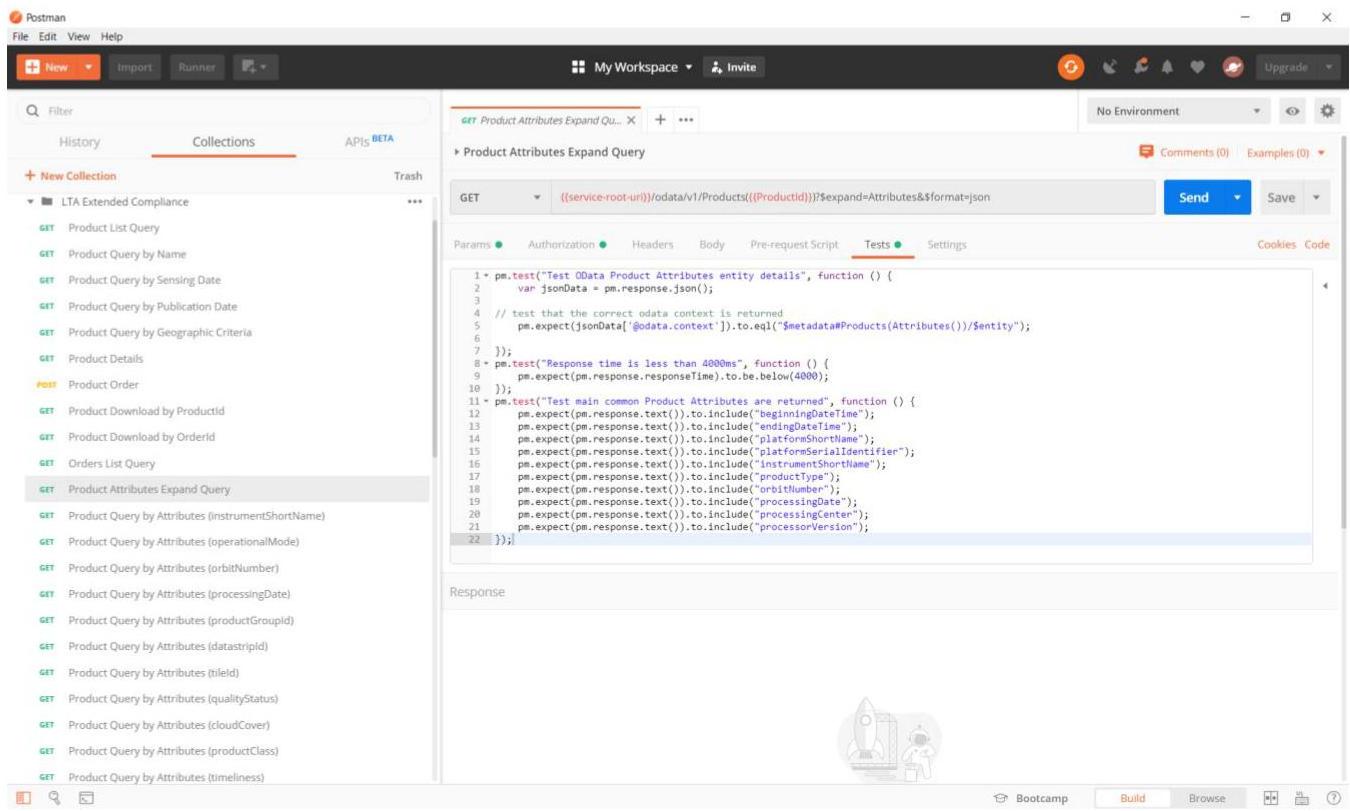Switch to Browse mode

click(x=1207, y=798)
